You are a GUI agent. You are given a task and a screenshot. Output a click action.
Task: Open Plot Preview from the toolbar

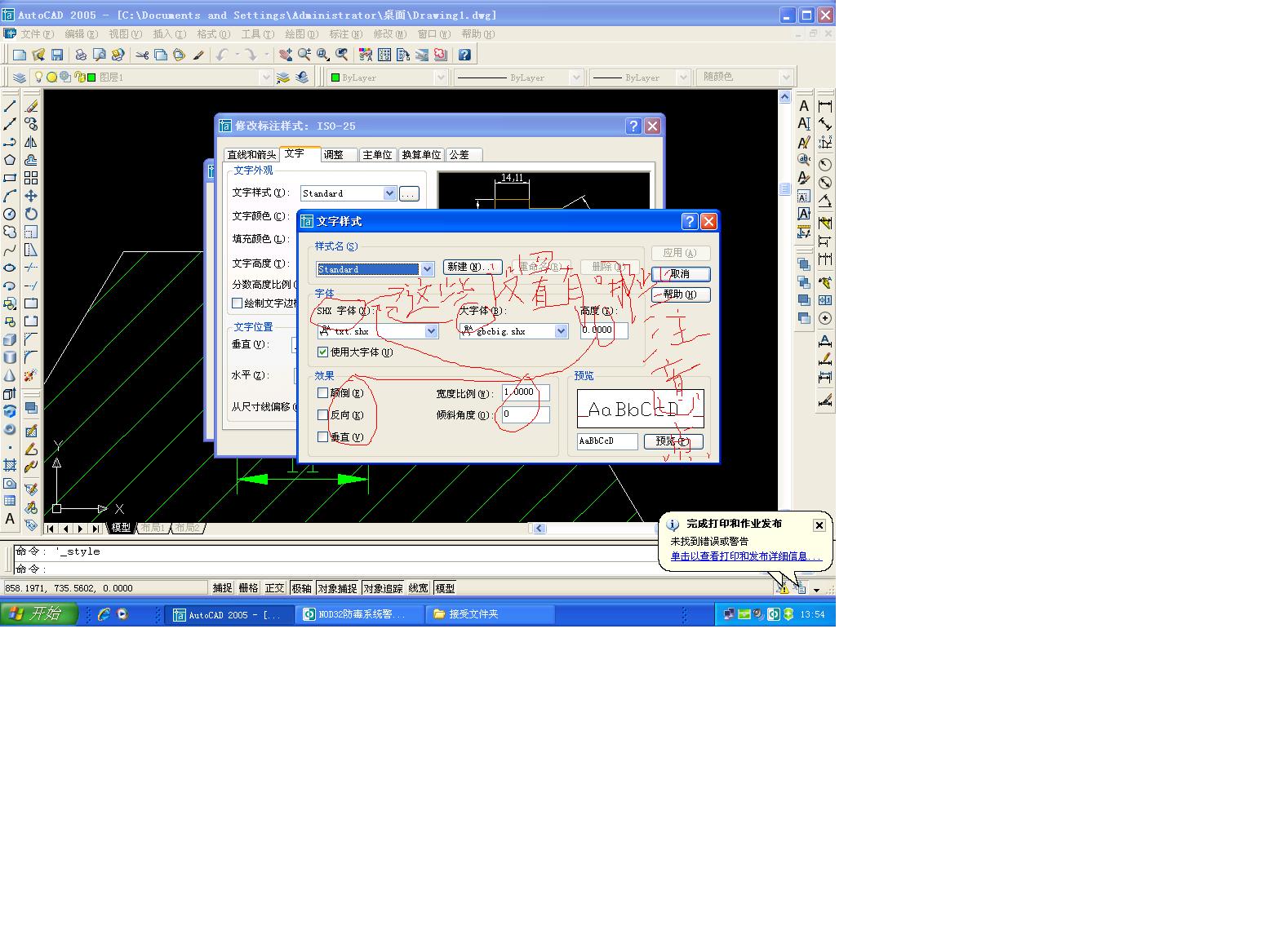pos(100,55)
